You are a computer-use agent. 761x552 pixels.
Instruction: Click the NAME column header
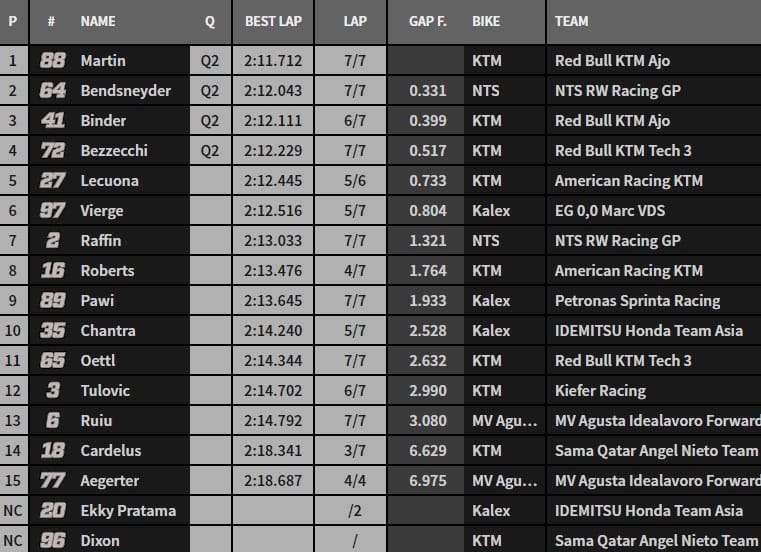pyautogui.click(x=98, y=21)
